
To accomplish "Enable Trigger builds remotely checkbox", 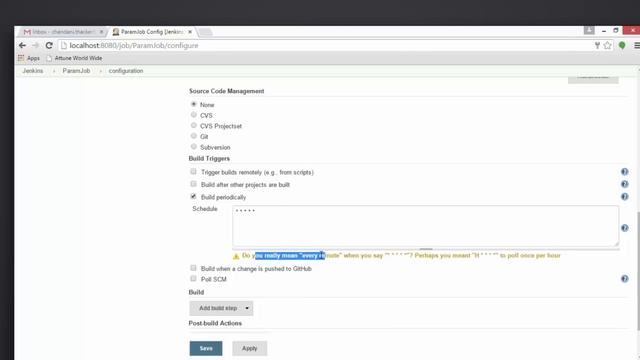I will (193, 172).
